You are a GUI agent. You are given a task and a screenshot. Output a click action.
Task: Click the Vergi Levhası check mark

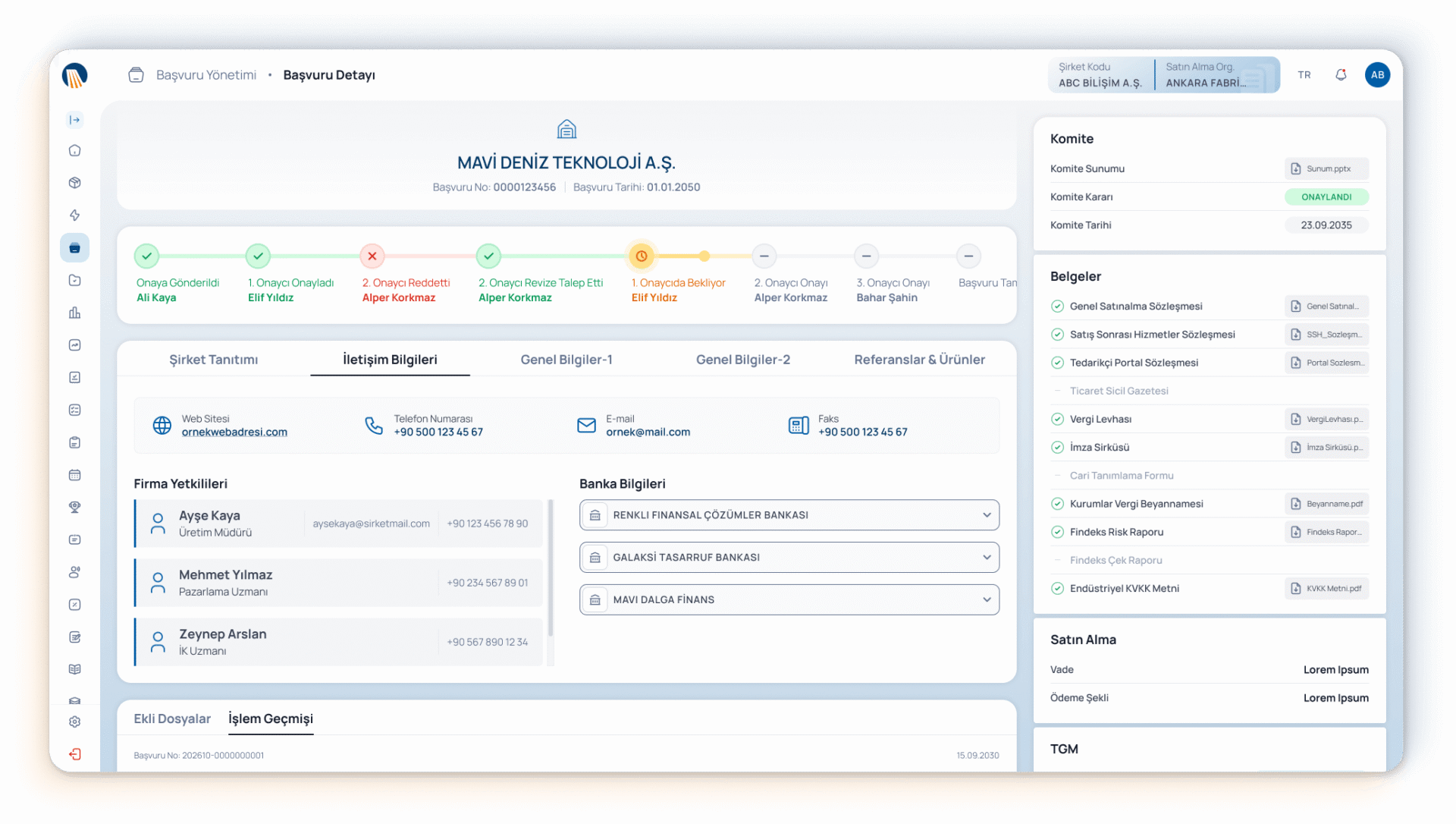(x=1057, y=419)
